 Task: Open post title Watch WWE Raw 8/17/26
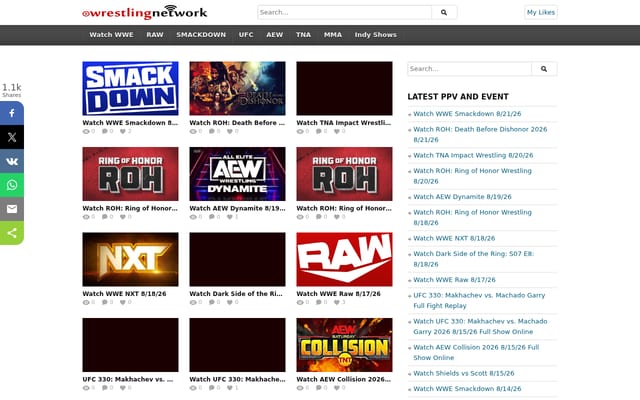click(x=338, y=293)
